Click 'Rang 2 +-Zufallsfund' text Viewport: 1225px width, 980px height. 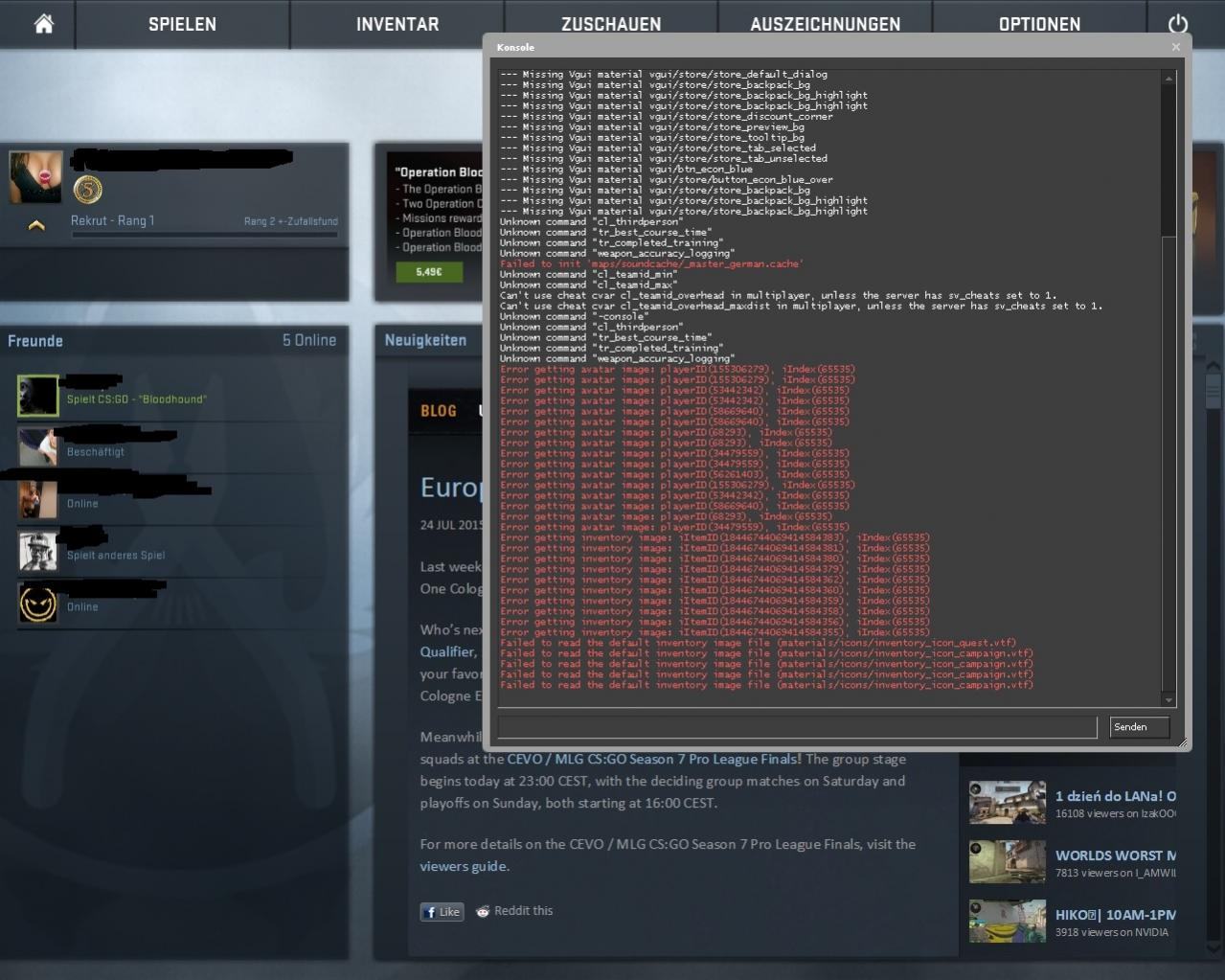coord(290,221)
